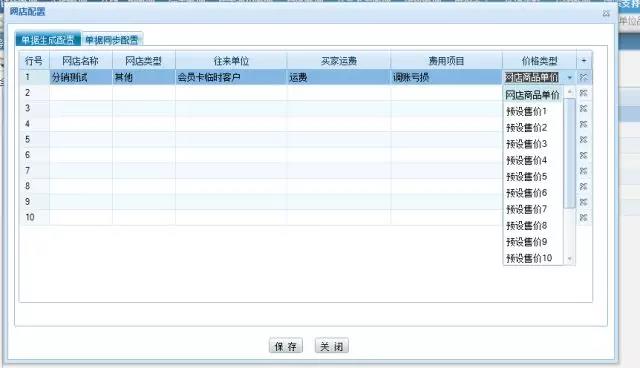The image size is (640, 368).
Task: Open the 单据生成配置 tab
Action: [48, 40]
